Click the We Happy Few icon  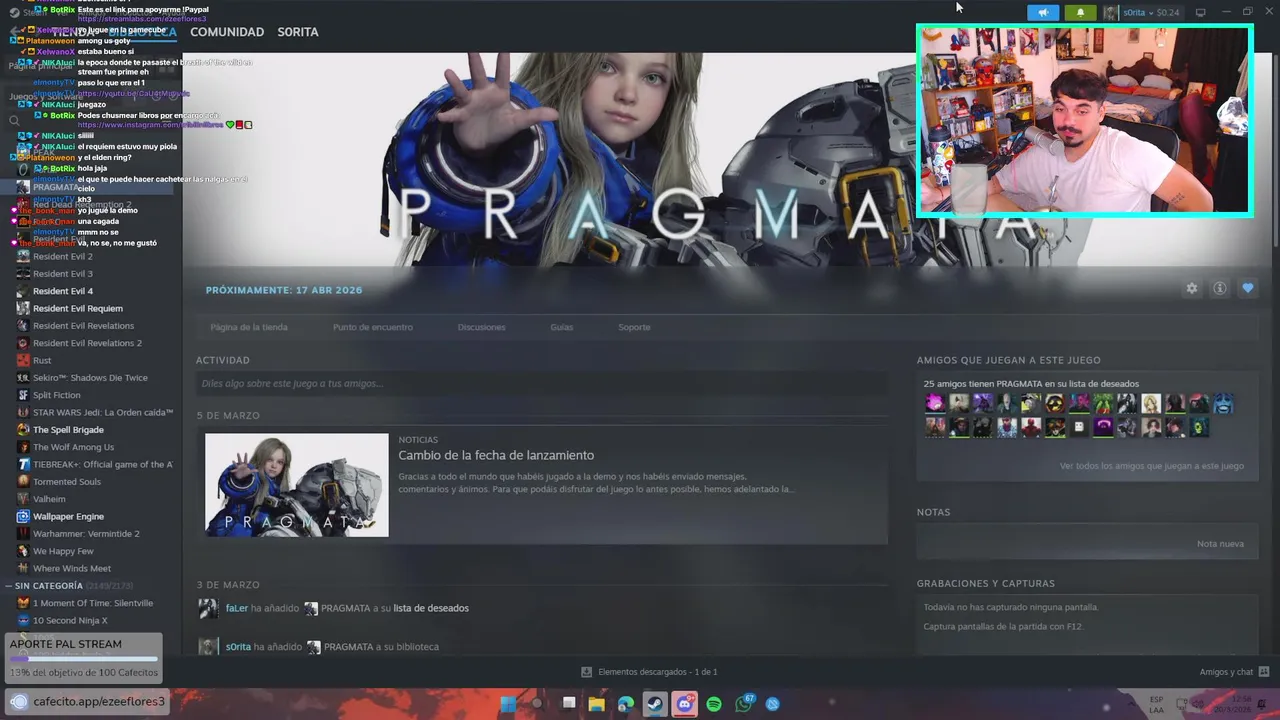[x=23, y=551]
